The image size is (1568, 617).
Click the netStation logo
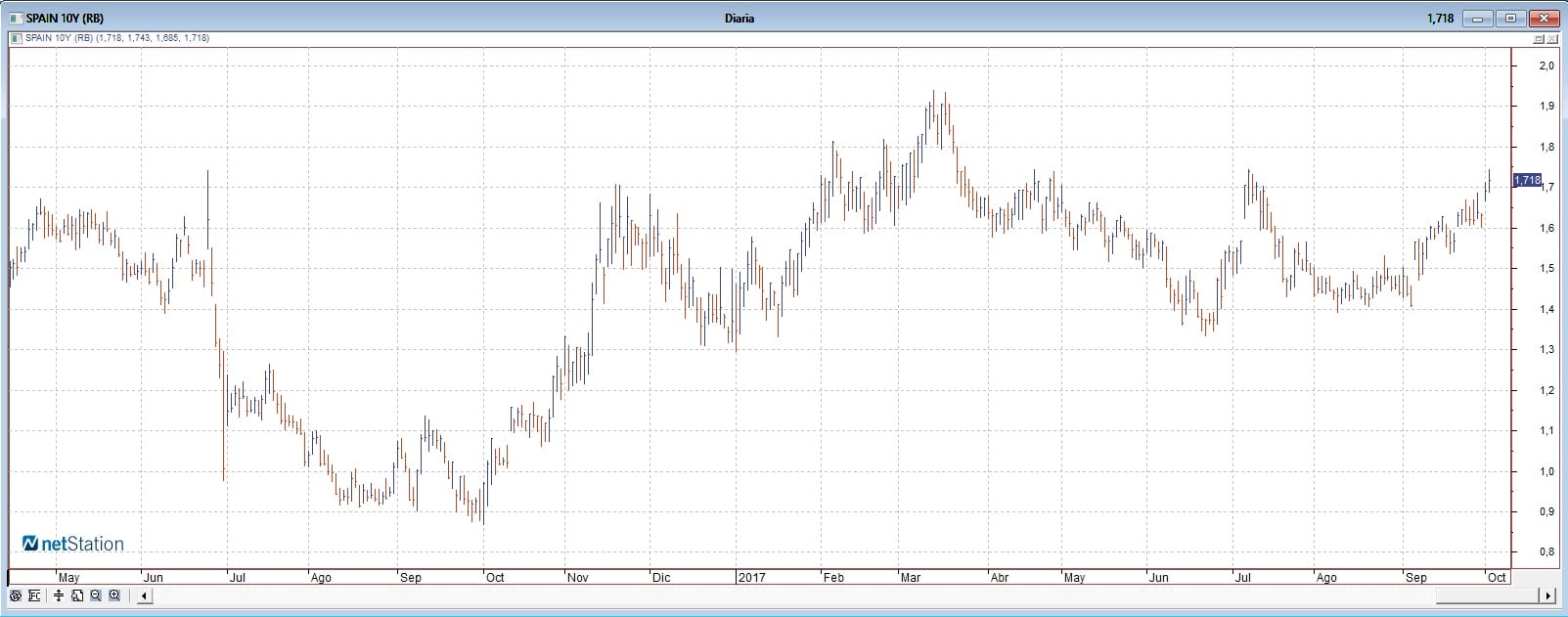73,544
